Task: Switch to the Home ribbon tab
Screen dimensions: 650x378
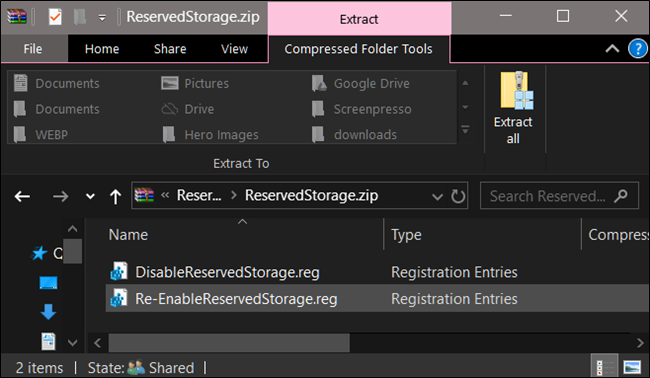Action: tap(102, 49)
